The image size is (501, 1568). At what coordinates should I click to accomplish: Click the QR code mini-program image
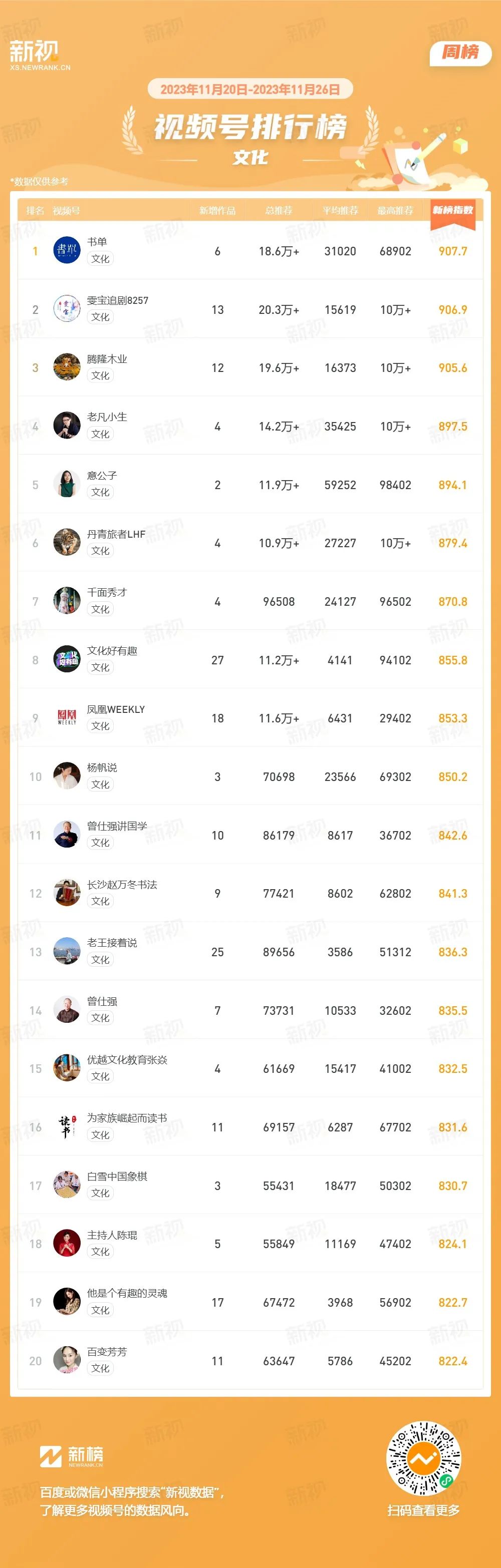pos(423,1459)
